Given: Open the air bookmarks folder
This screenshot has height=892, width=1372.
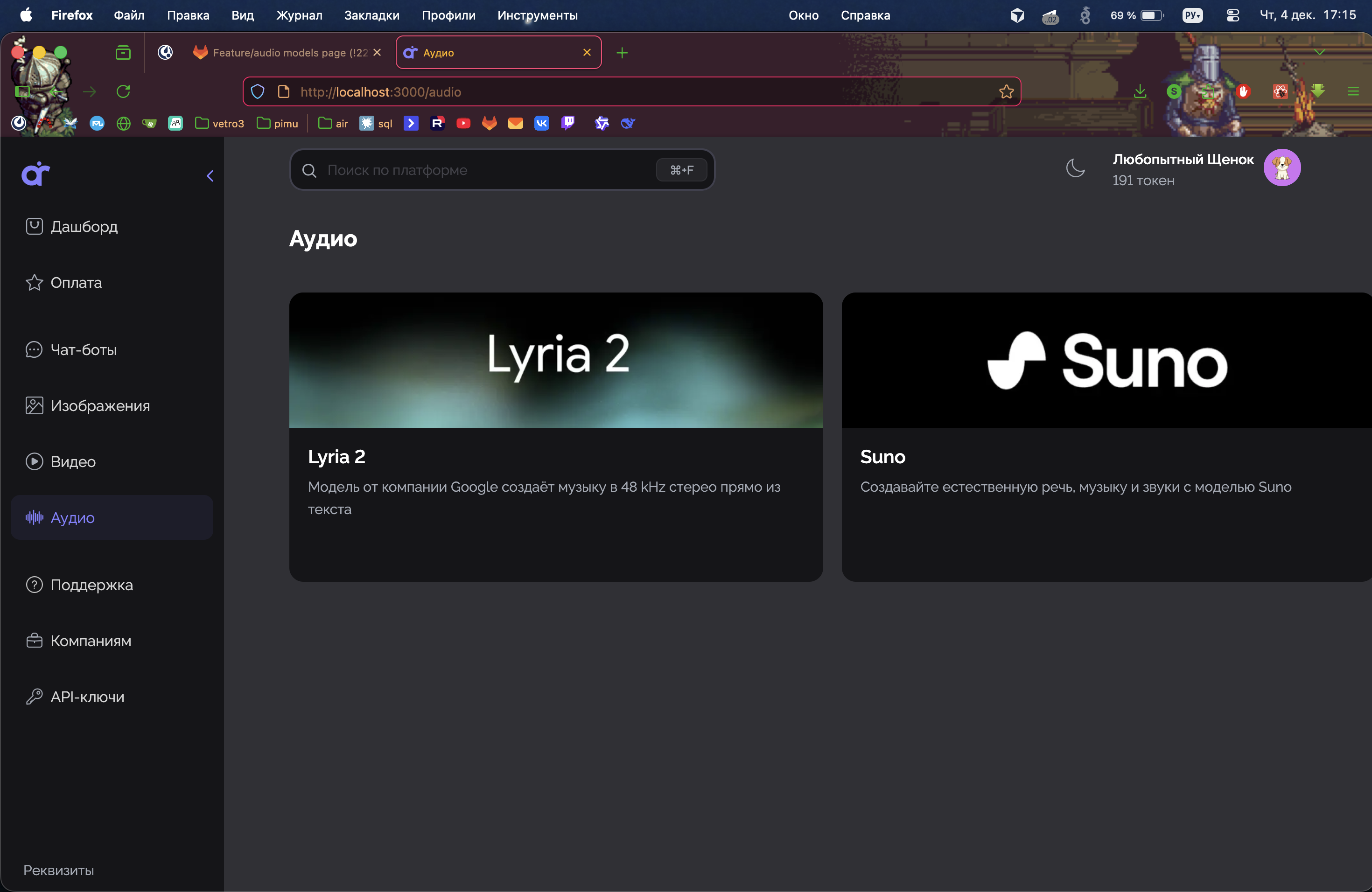Looking at the screenshot, I should [x=333, y=123].
